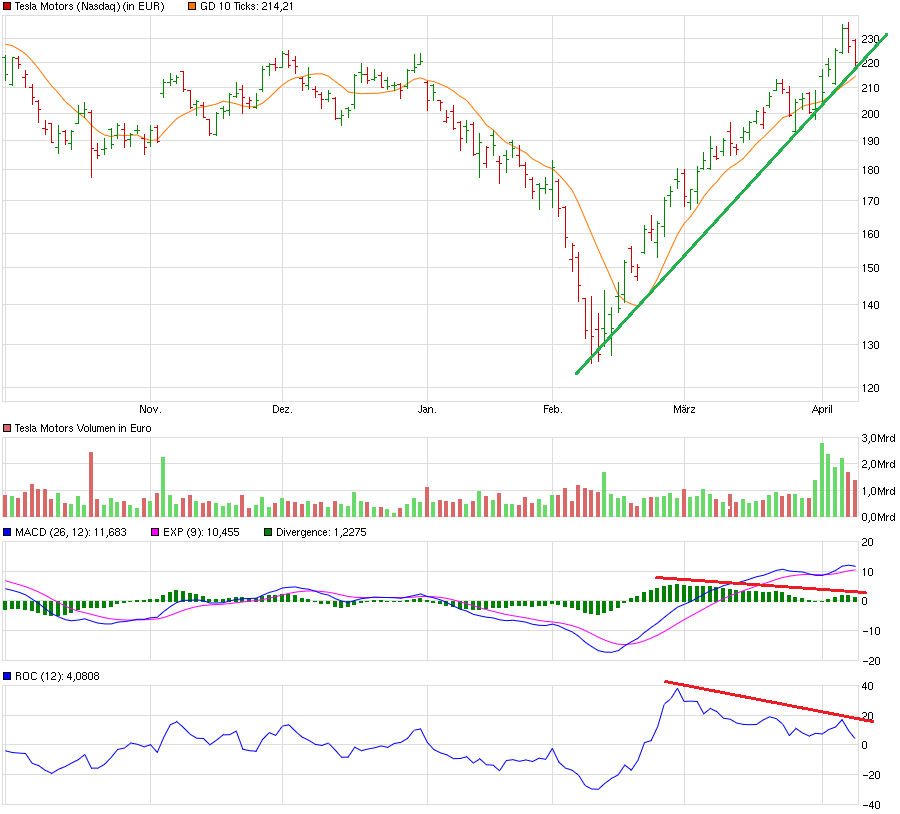This screenshot has width=900, height=814.
Task: Click the '2,0Mrd' volume axis value
Action: pos(878,465)
